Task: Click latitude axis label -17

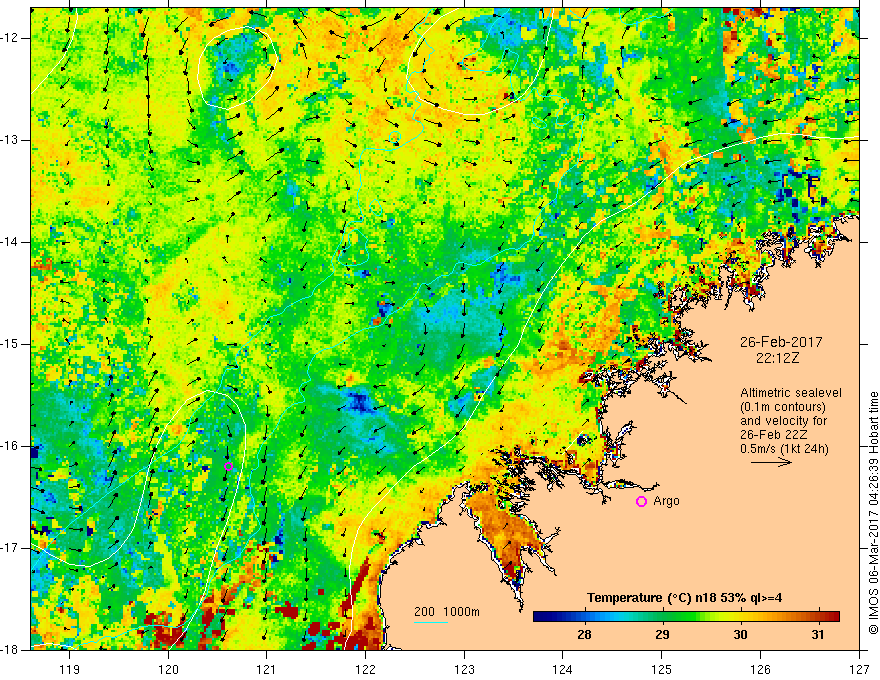Action: [11, 548]
